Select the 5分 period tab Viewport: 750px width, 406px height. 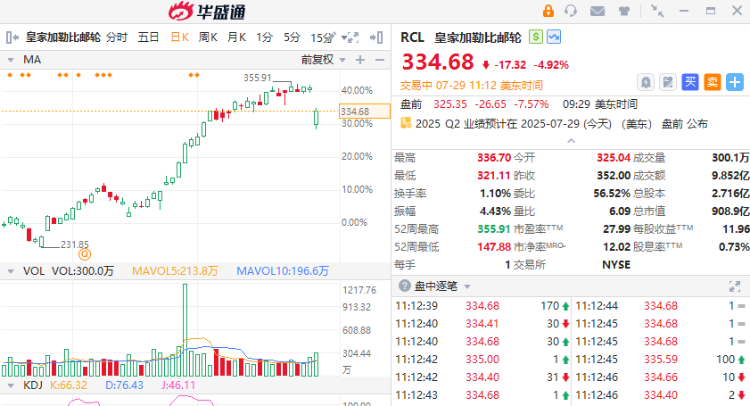pyautogui.click(x=292, y=37)
